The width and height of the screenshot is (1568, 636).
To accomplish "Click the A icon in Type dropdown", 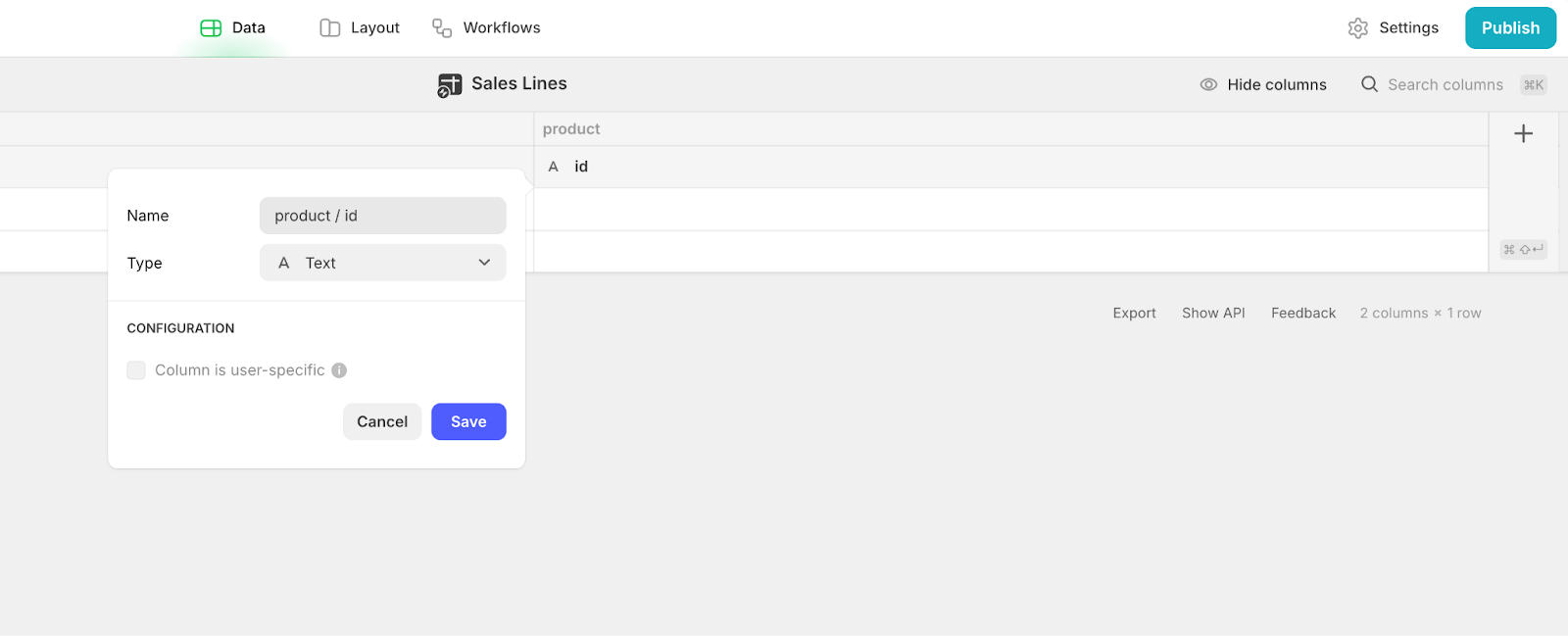I will point(284,263).
